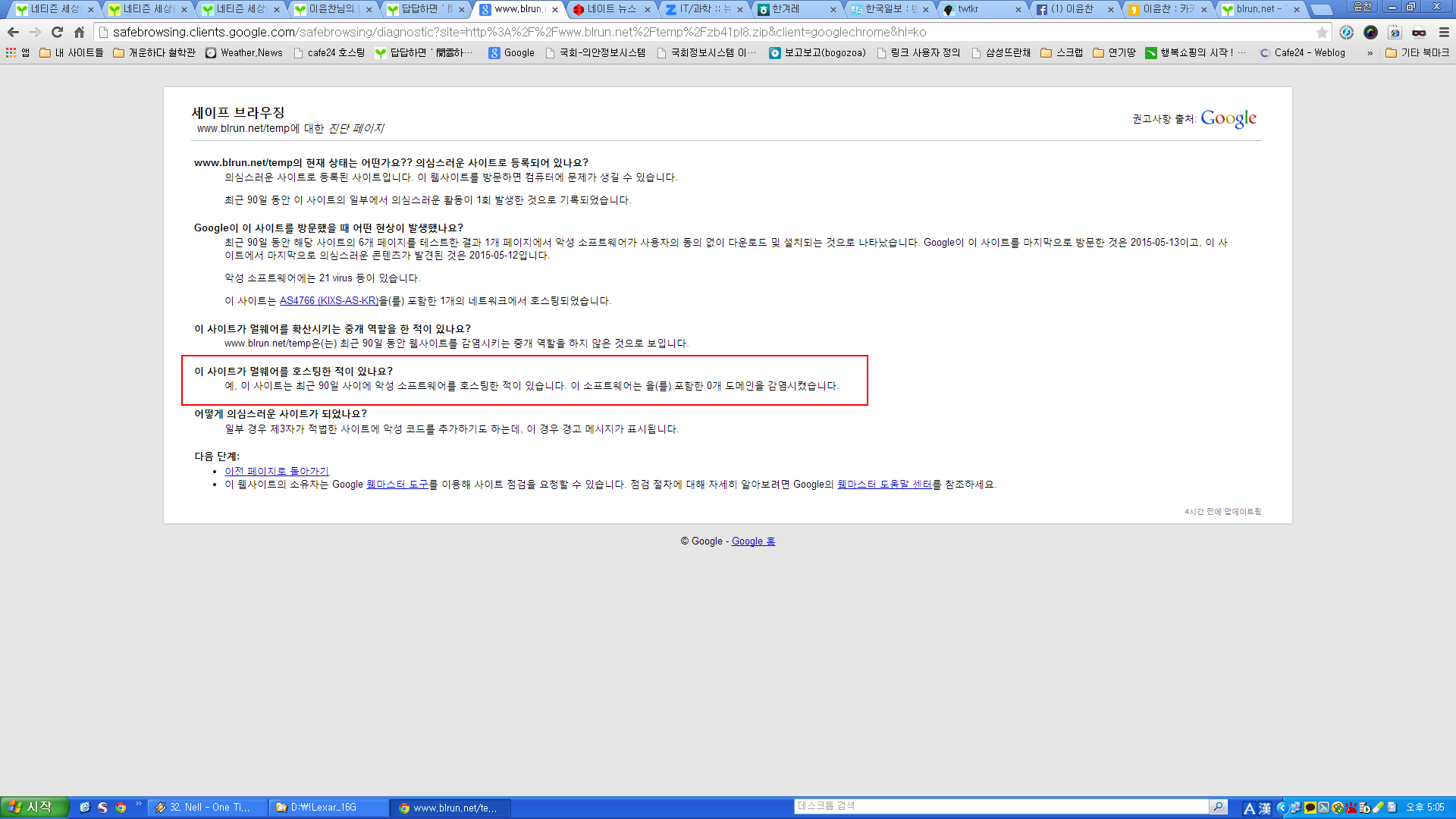Click the black color-wheel extension icon
This screenshot has width=1456, height=819.
(x=1370, y=32)
